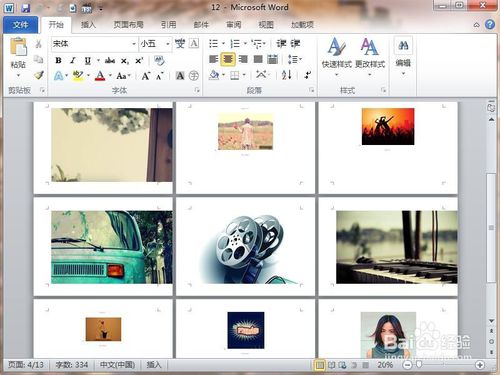The height and width of the screenshot is (375, 500).
Task: Toggle Character Shading icon
Action: 180,76
